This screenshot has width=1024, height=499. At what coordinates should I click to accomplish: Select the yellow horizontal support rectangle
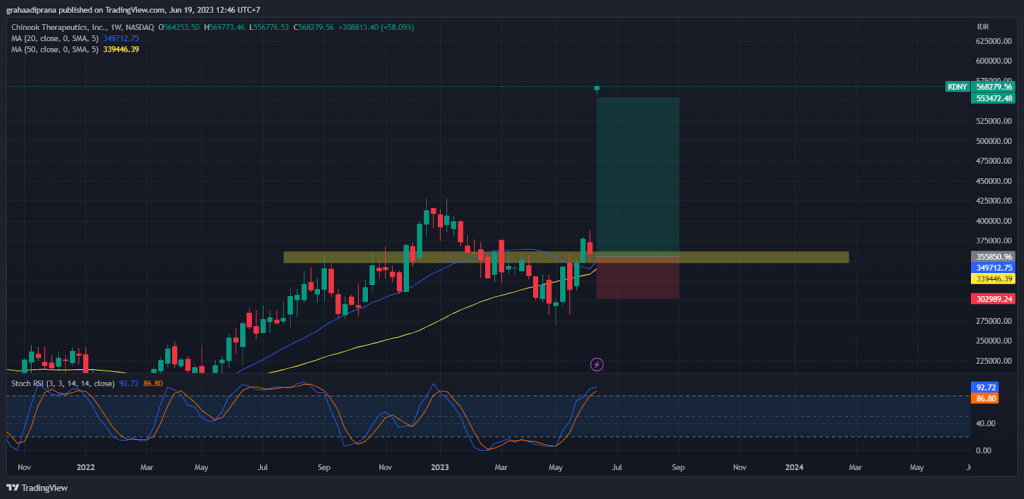[x=566, y=257]
